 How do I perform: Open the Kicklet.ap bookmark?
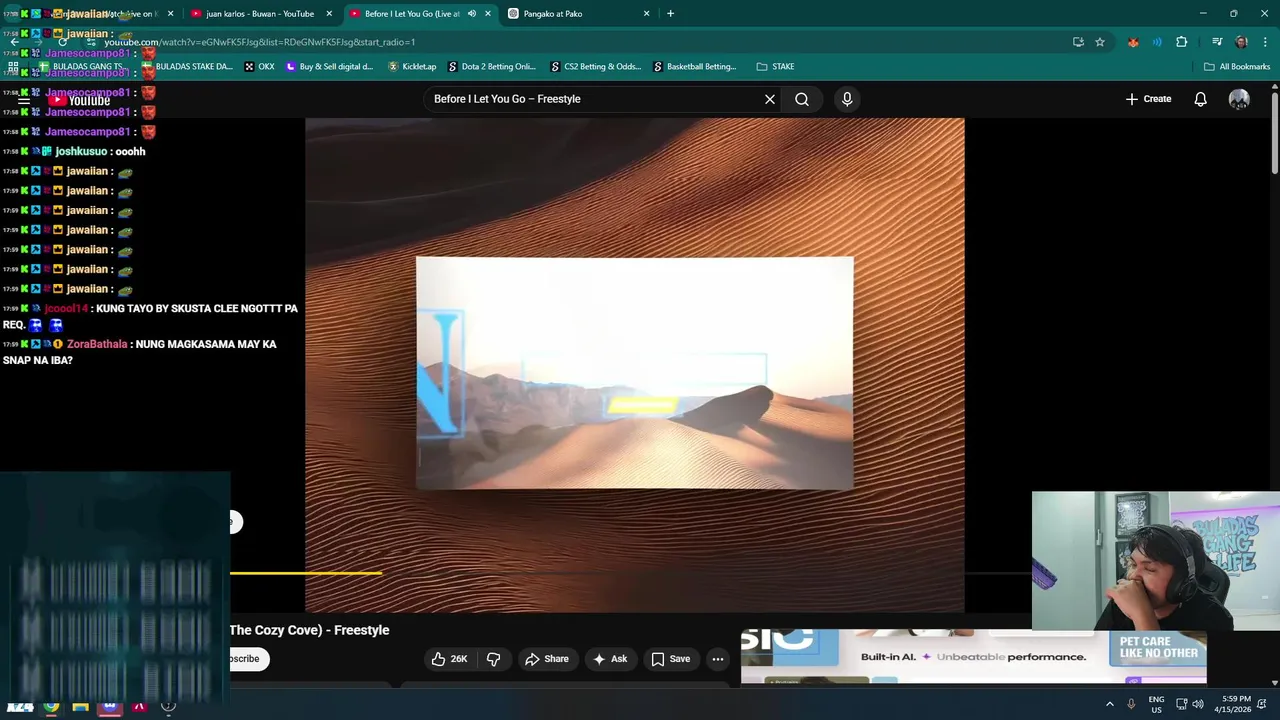412,67
